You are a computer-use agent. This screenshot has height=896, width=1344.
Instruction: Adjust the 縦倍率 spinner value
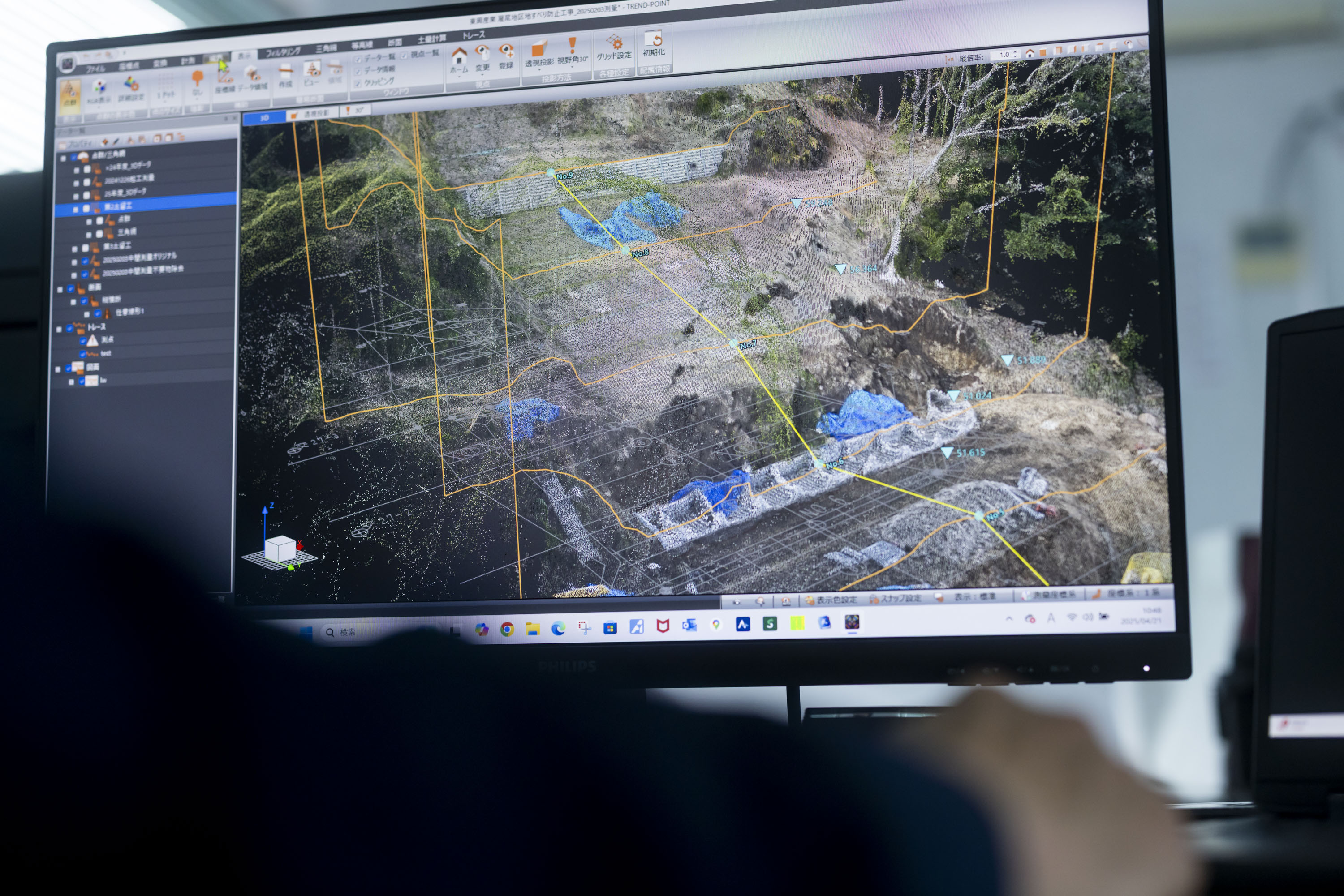(x=1015, y=54)
